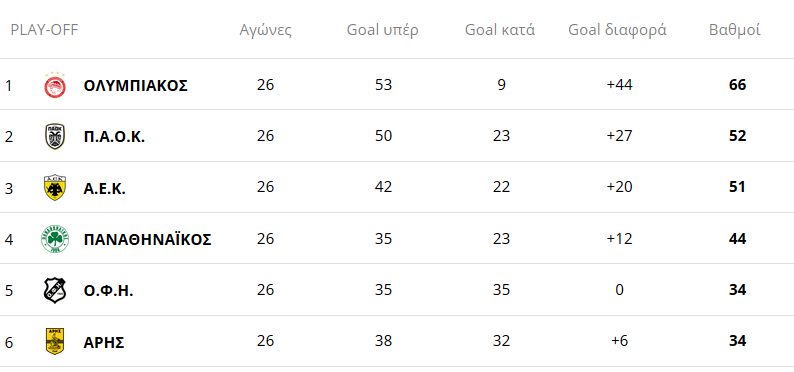794x372 pixels.
Task: Click the O.F.H. black and white crest
Action: point(55,291)
